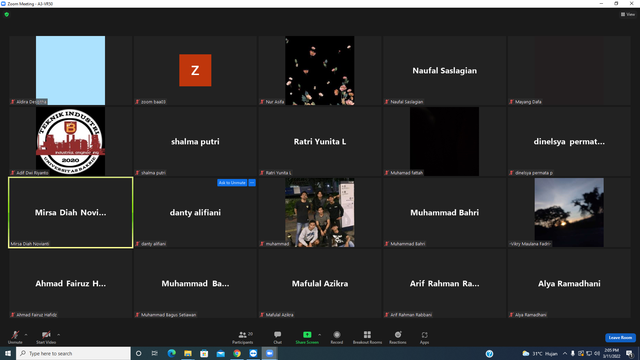This screenshot has width=640, height=360.
Task: Select the Arif Rahman Rabbani participant tile
Action: pos(444,283)
